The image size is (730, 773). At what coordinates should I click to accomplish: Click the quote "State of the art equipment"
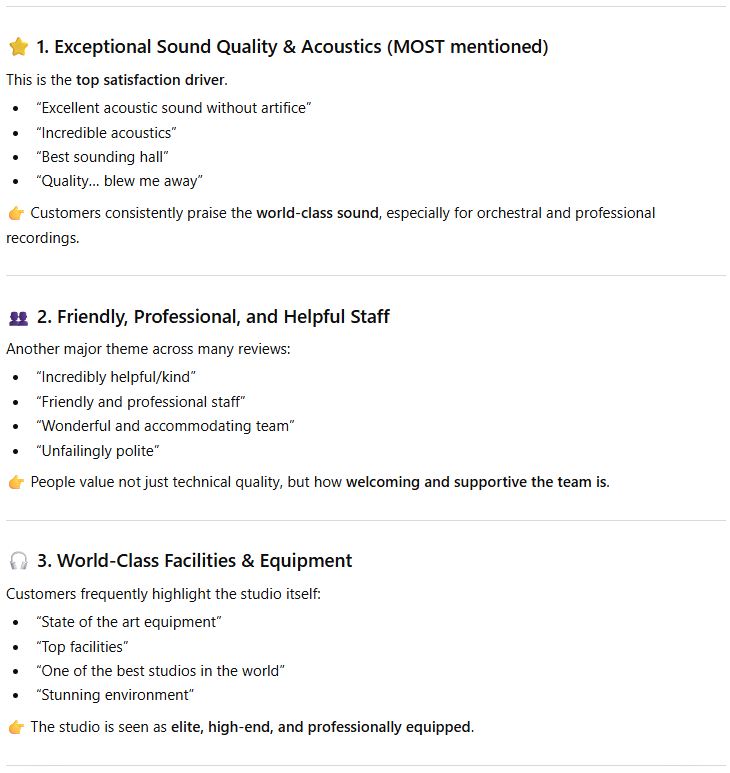click(128, 622)
